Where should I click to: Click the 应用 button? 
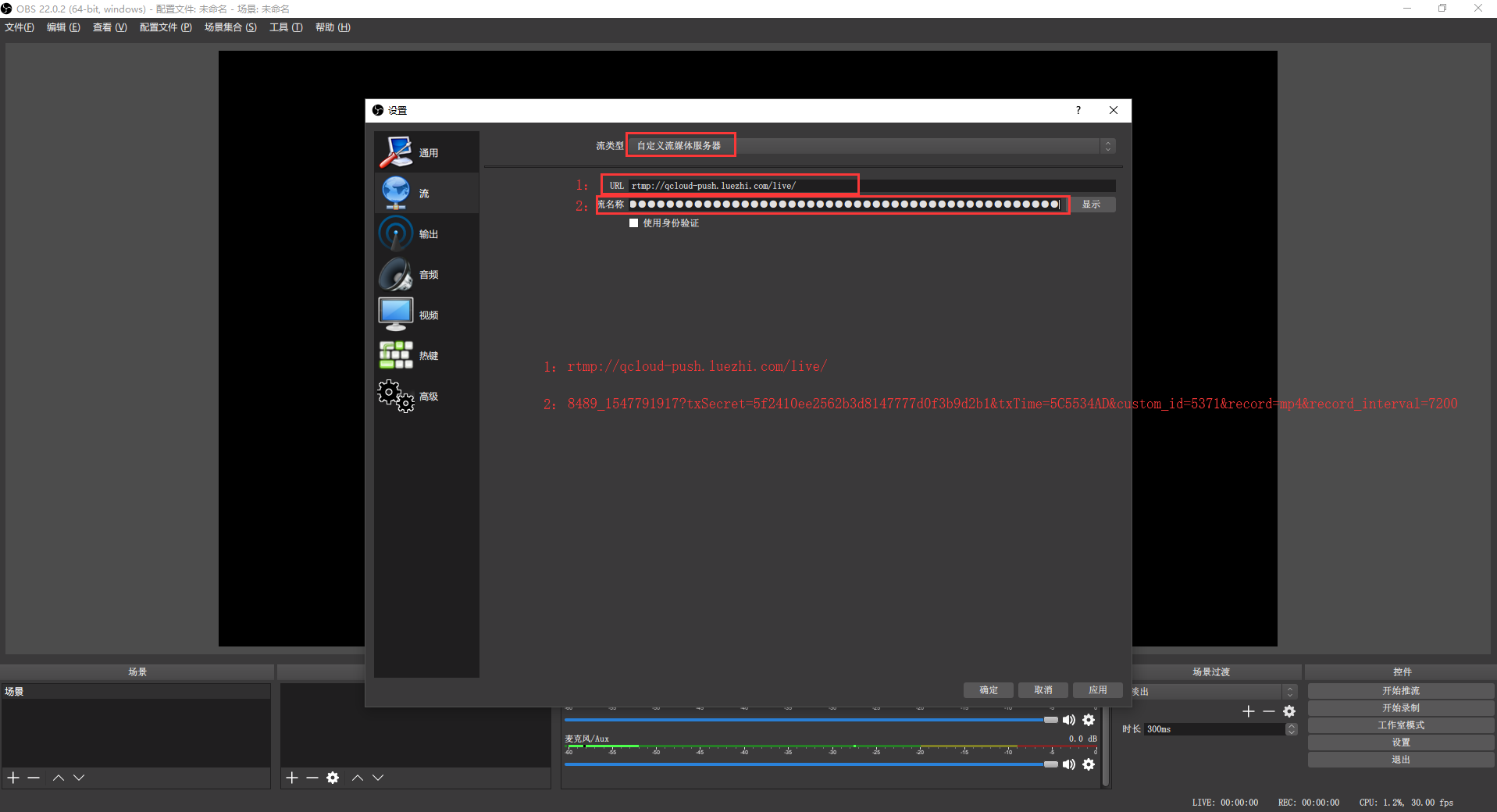point(1098,690)
